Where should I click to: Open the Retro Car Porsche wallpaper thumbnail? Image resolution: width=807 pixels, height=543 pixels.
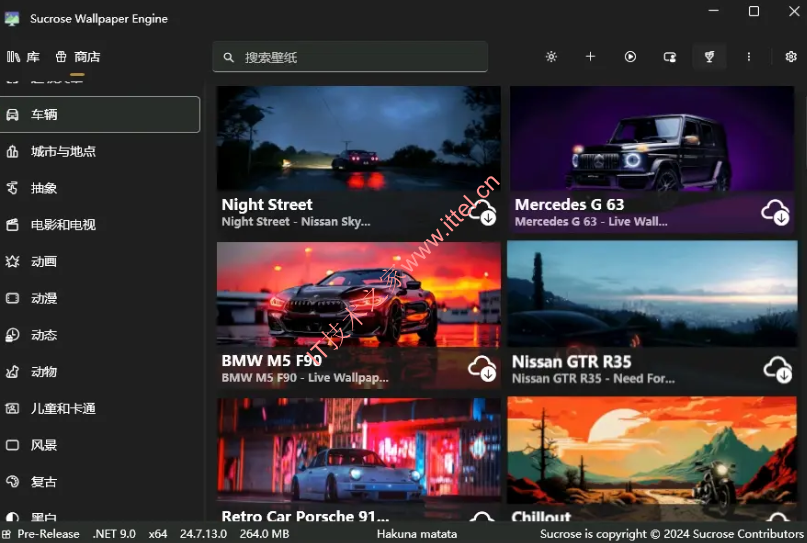359,449
